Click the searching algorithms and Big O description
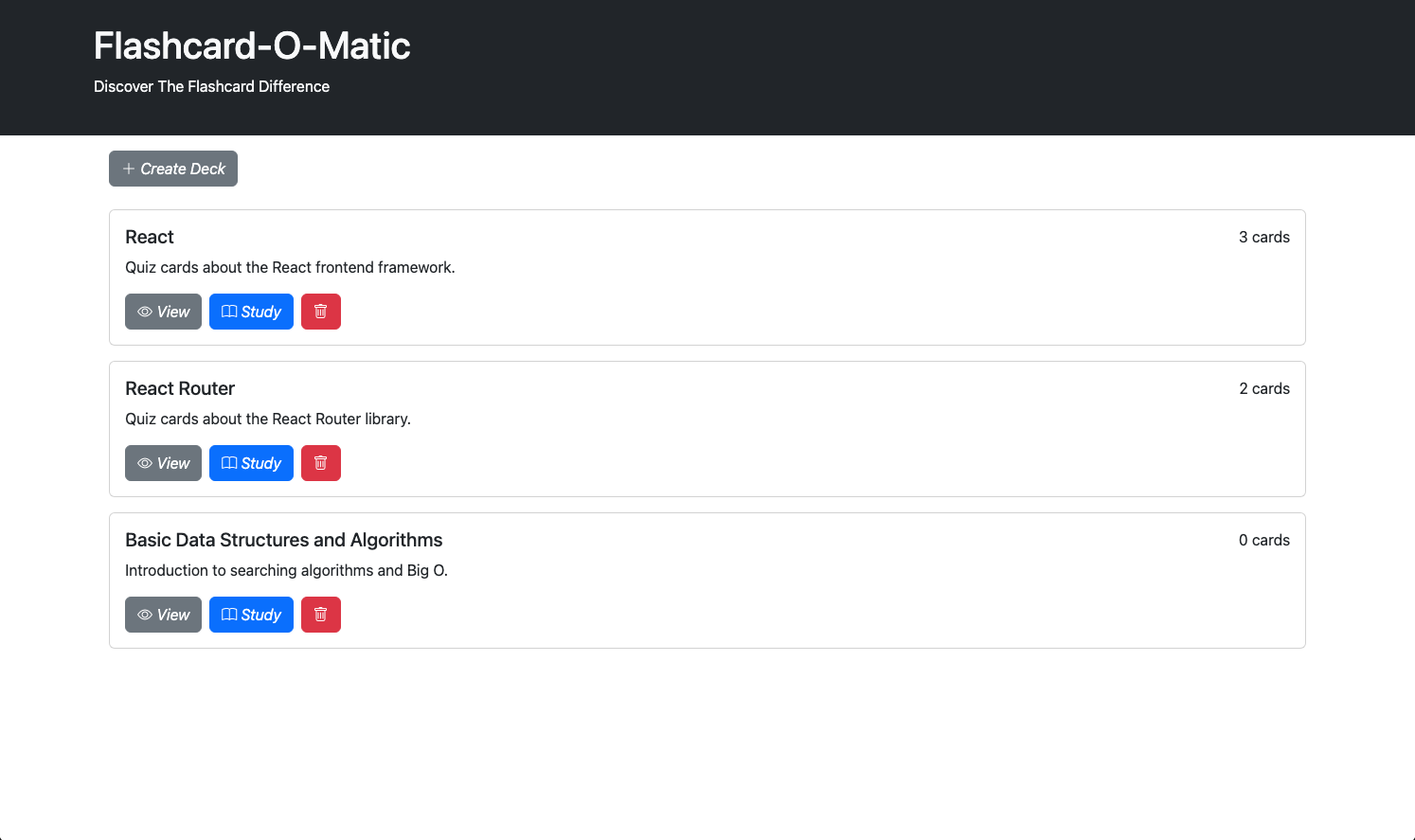Viewport: 1415px width, 840px height. click(286, 570)
